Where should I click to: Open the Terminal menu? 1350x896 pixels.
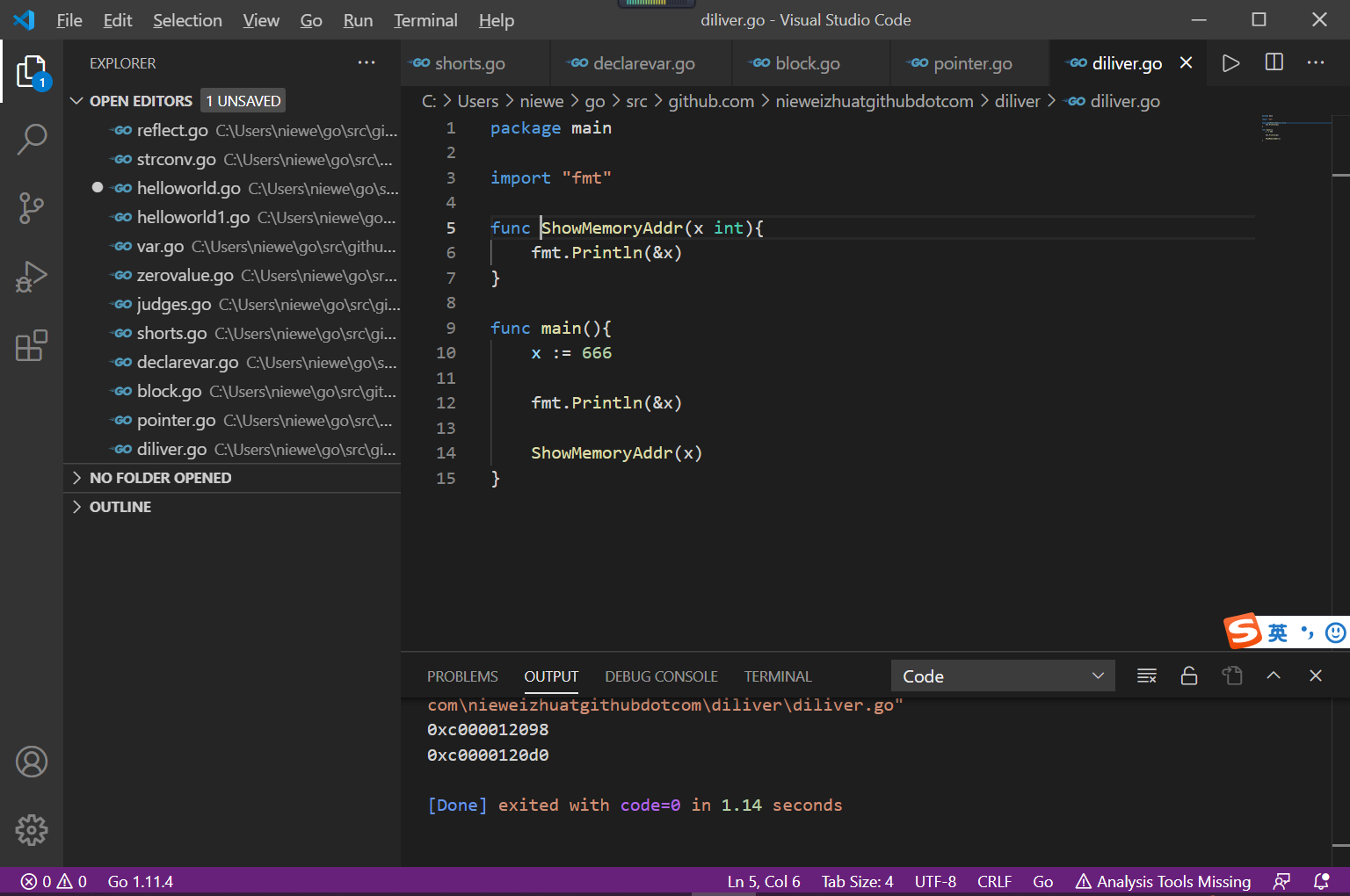pyautogui.click(x=425, y=20)
